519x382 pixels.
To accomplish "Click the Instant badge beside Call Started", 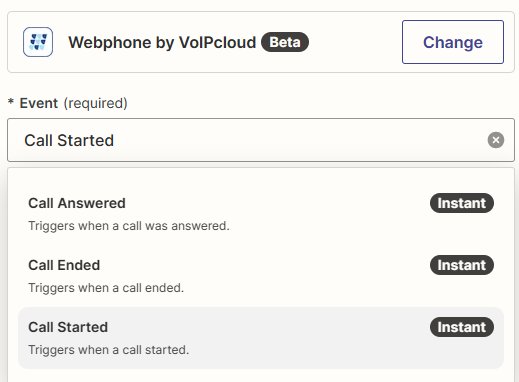I will (x=462, y=327).
